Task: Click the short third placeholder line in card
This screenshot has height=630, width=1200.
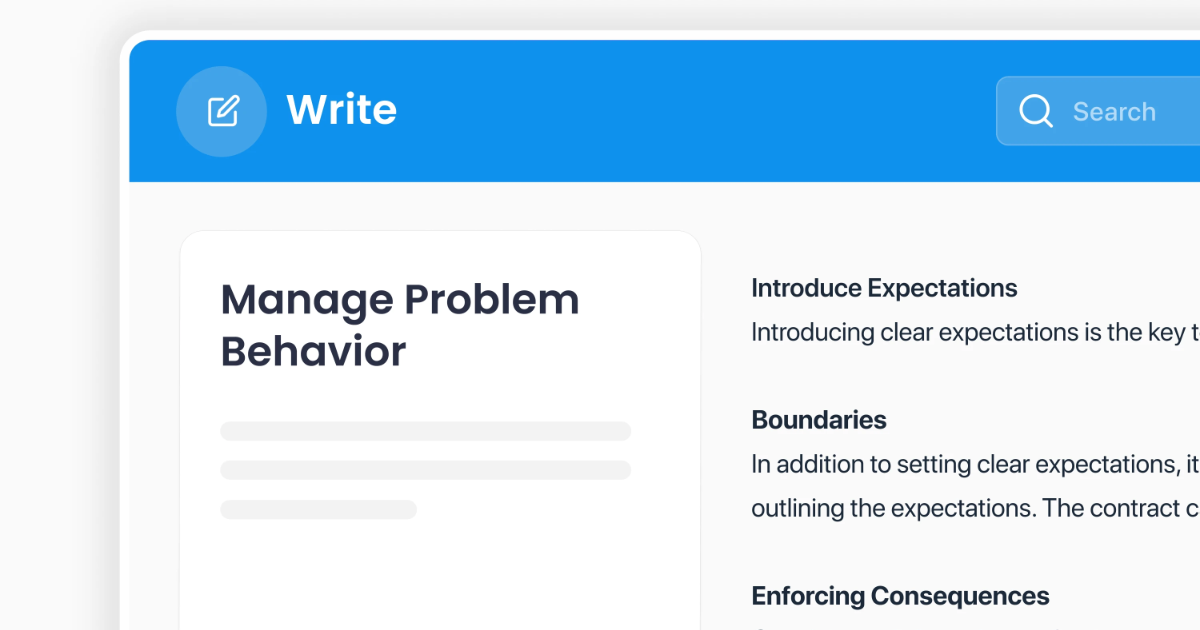Action: 318,509
